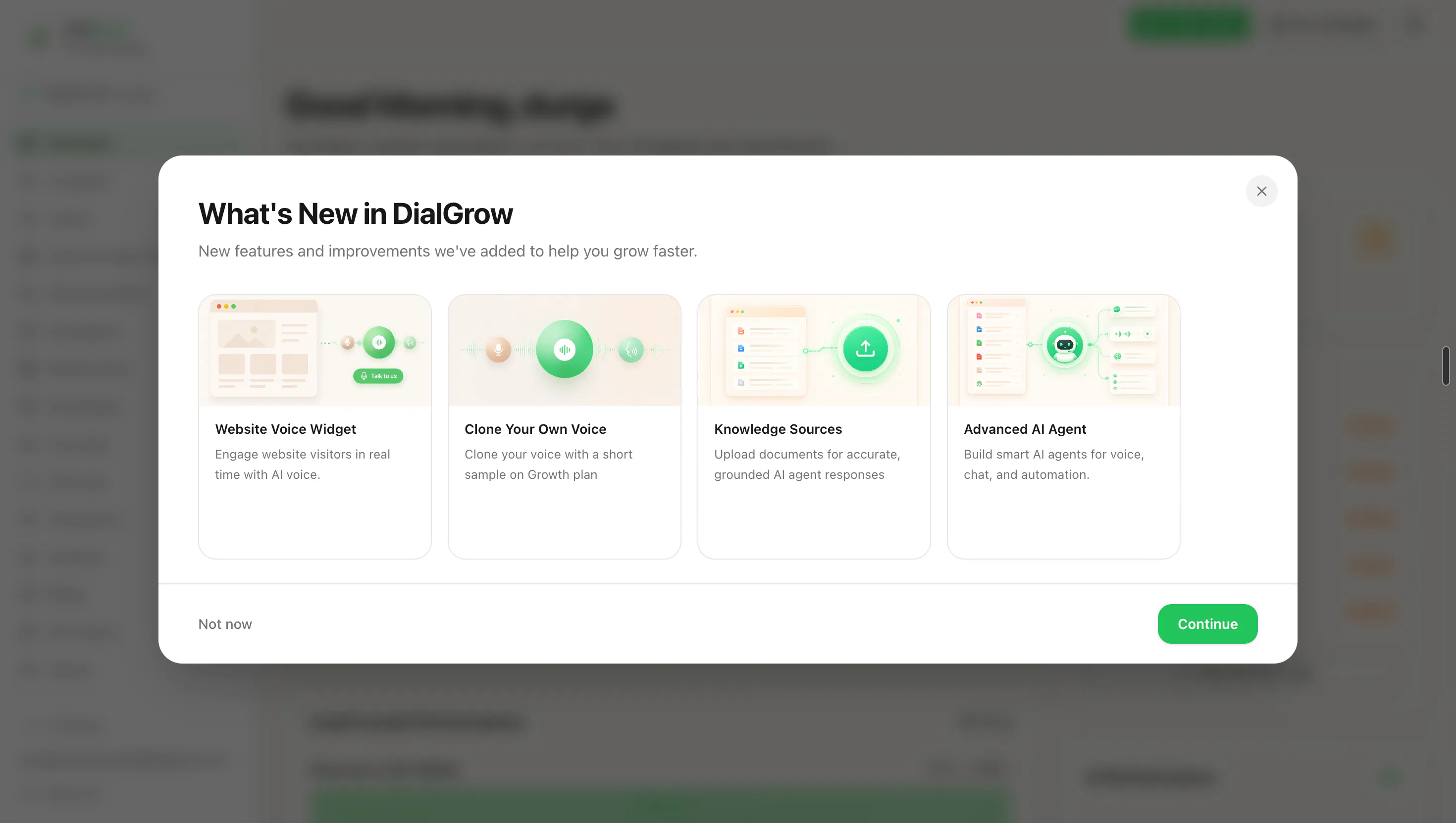
Task: Close the What's New dialog
Action: [1261, 191]
